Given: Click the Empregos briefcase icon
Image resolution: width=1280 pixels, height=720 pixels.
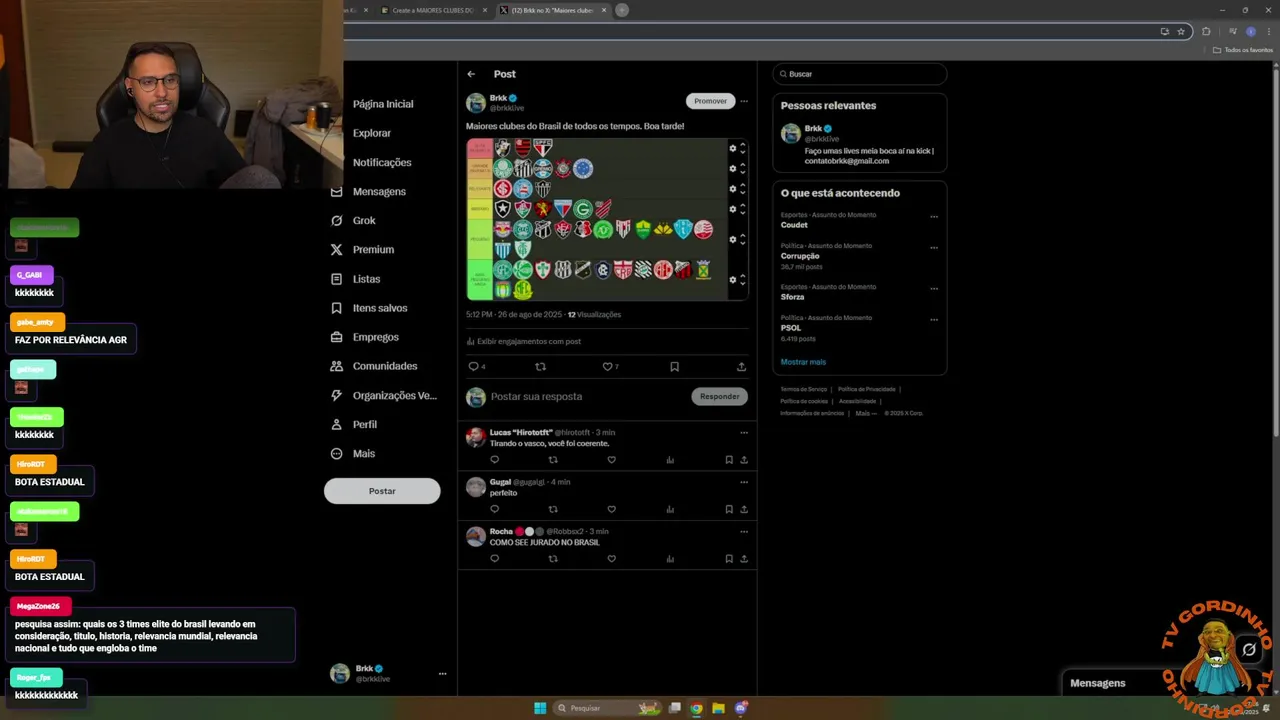Looking at the screenshot, I should pyautogui.click(x=336, y=337).
